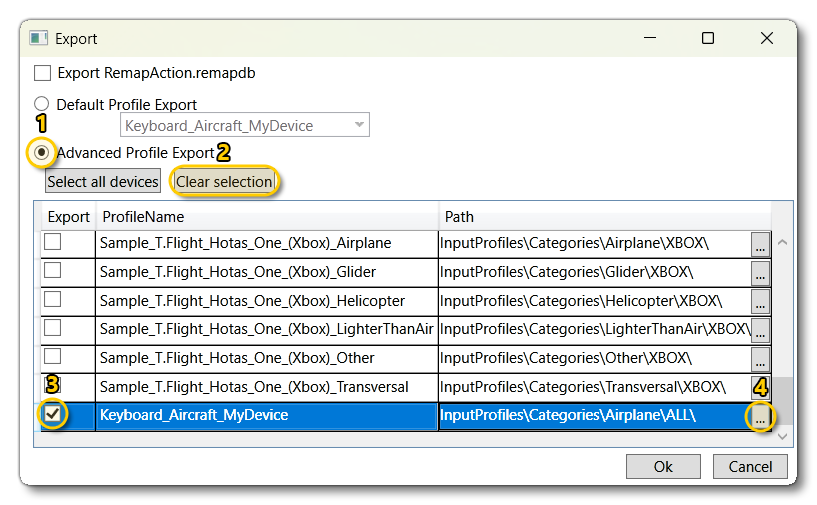Click the Ok button
Image resolution: width=817 pixels, height=505 pixels.
662,467
